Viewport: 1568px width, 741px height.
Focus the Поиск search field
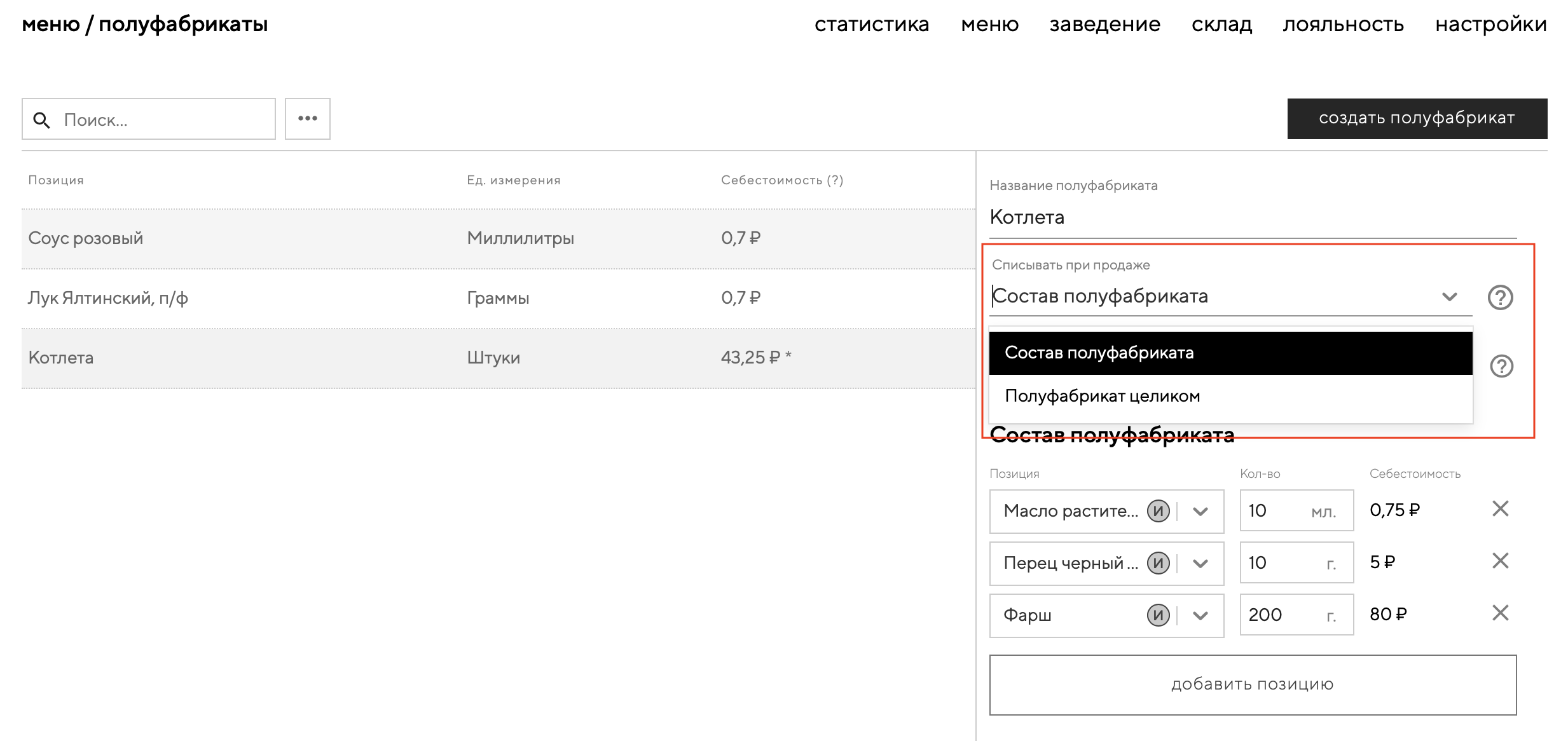[x=165, y=119]
